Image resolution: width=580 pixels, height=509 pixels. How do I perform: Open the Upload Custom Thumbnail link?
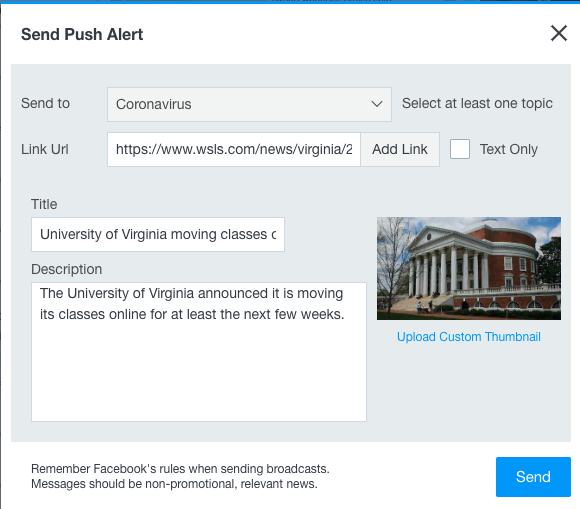469,337
